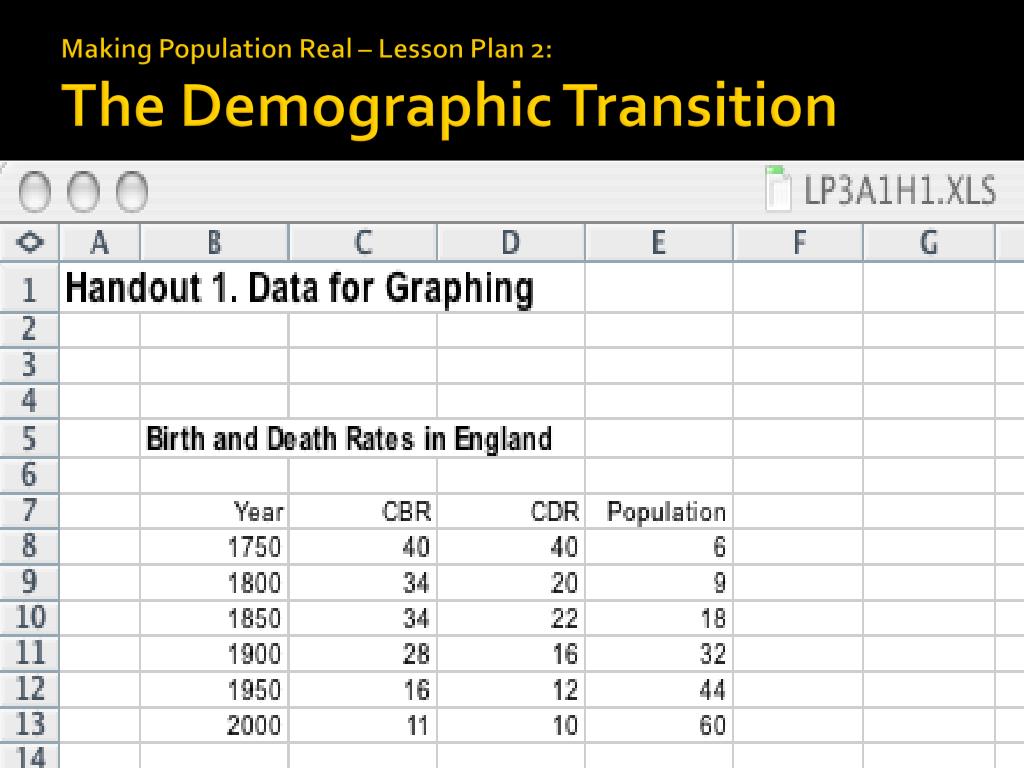
Task: Select column E header
Action: point(659,242)
